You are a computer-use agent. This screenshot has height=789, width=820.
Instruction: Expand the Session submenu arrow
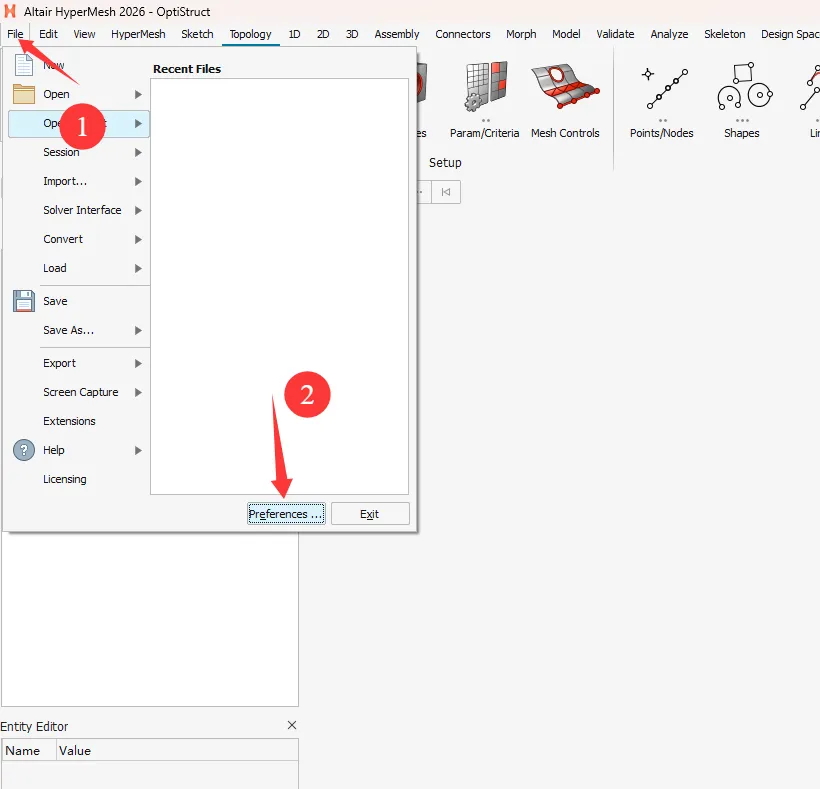(138, 152)
